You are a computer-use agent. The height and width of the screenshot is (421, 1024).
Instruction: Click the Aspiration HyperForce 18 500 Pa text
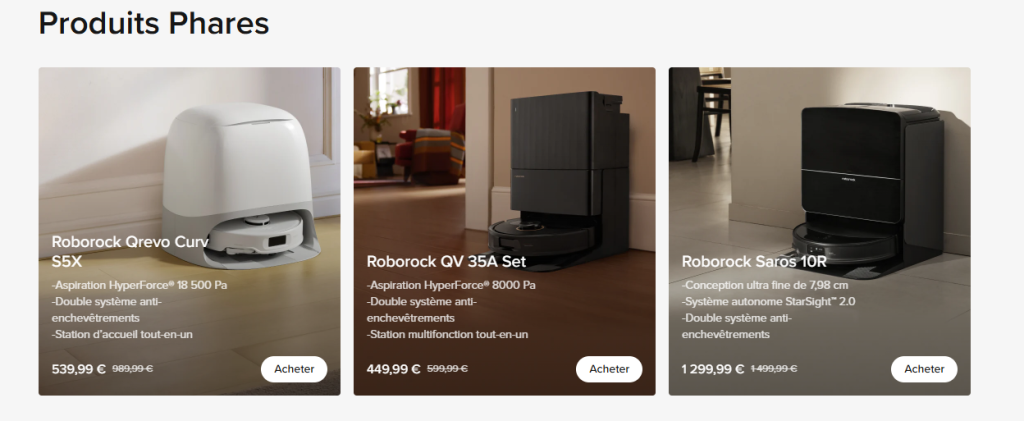point(140,285)
